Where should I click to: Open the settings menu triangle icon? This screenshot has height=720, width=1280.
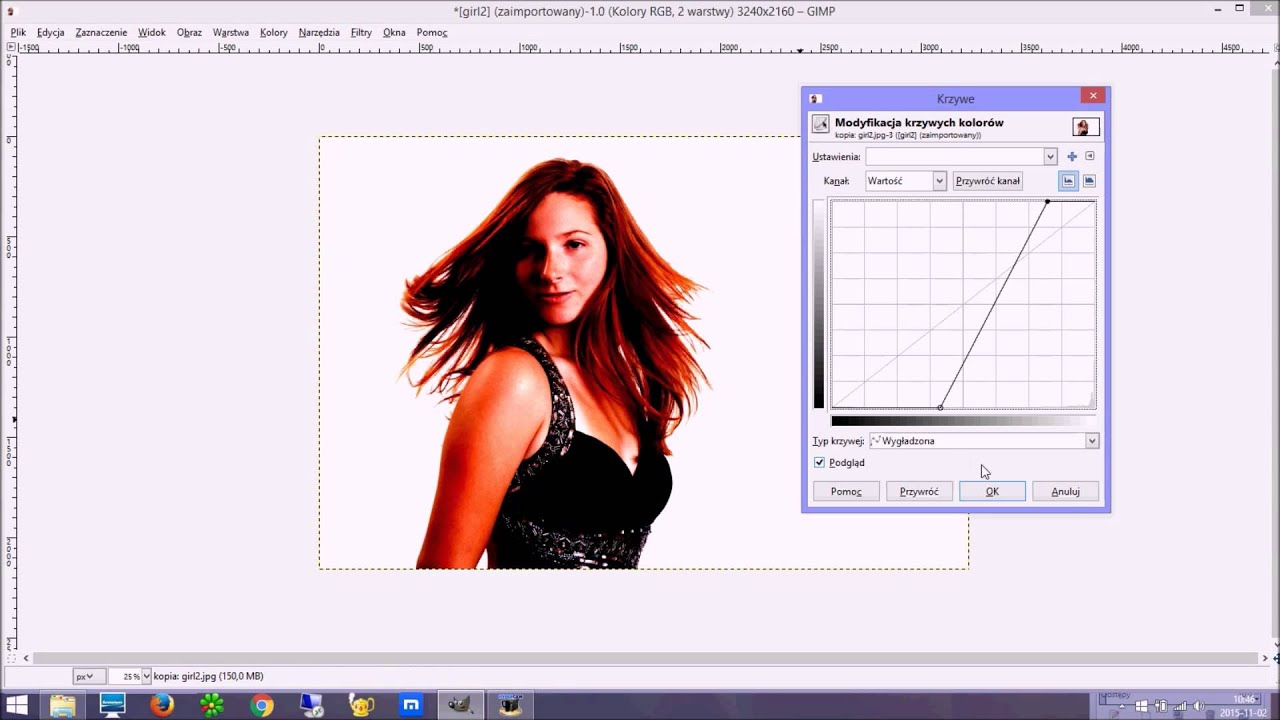[x=1090, y=157]
